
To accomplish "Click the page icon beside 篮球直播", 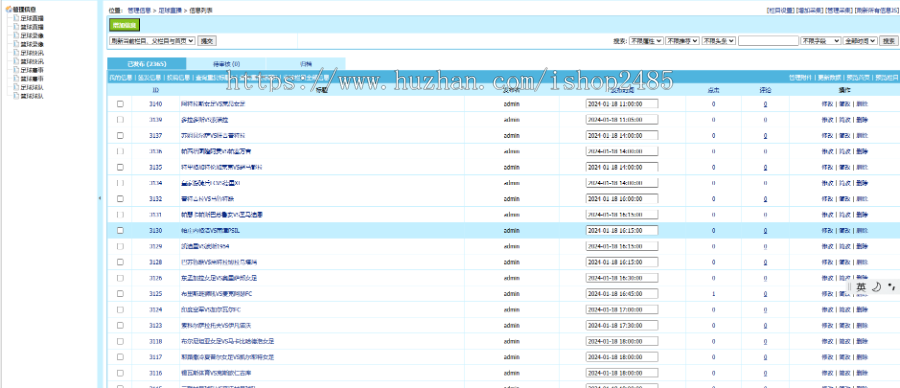I will coord(17,26).
